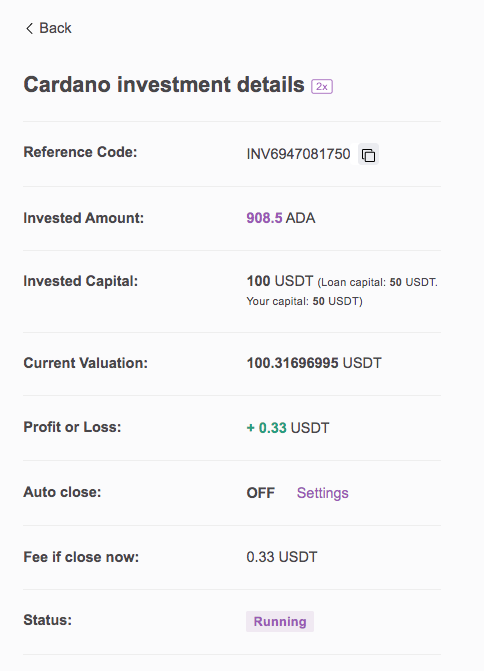Click the Loan capital 50 USDT note
484x671 pixels.
pos(378,282)
